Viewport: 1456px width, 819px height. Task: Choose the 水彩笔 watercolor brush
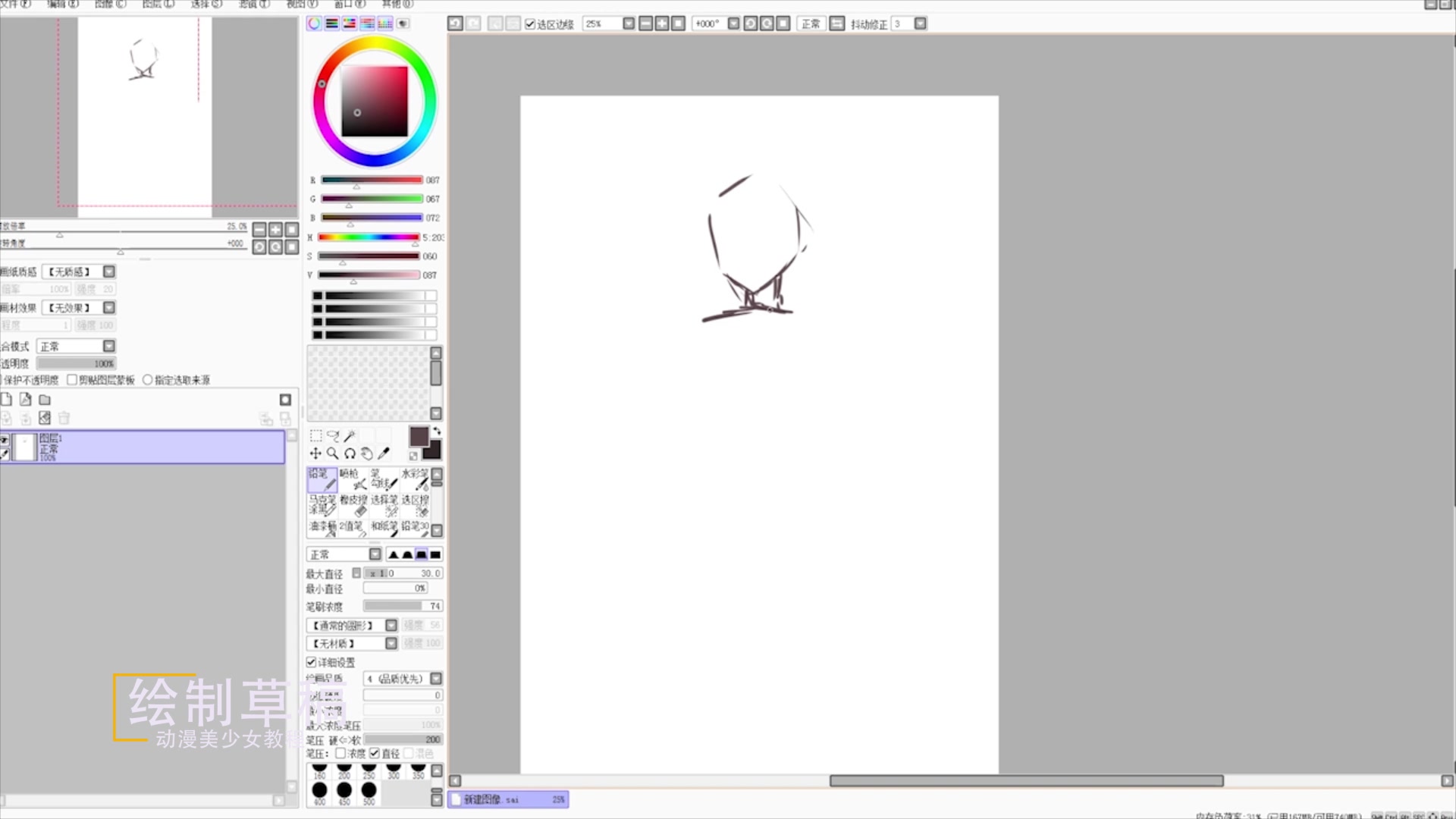(x=415, y=479)
